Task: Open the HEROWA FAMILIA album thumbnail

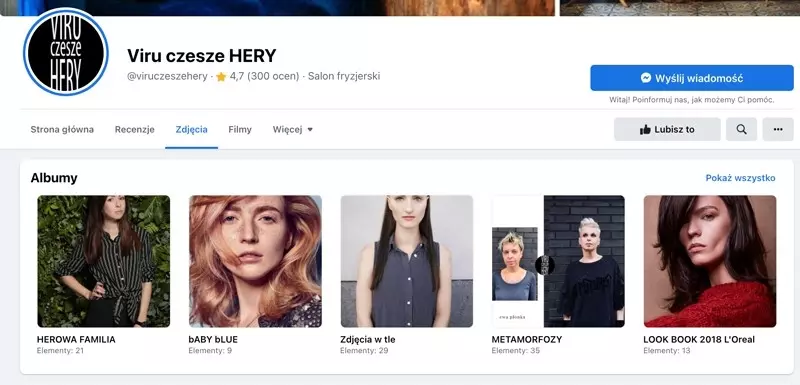Action: point(104,261)
